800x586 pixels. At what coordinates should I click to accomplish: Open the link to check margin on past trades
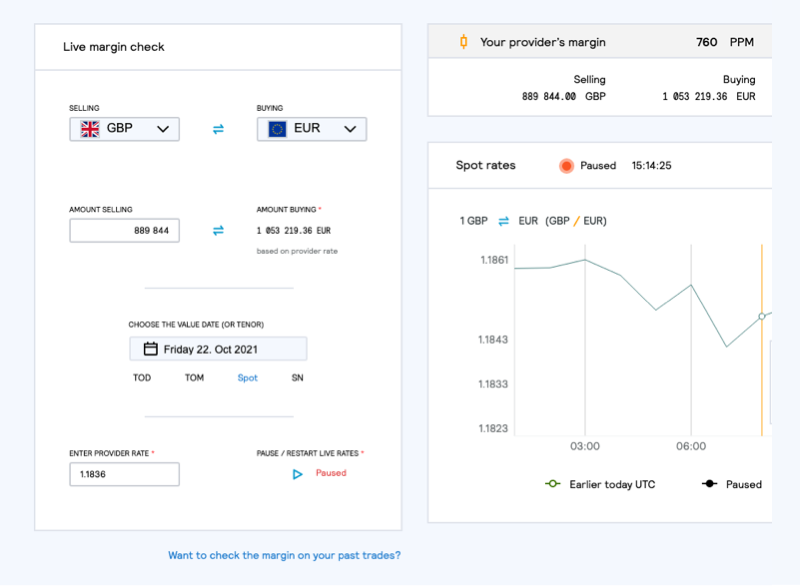pyautogui.click(x=284, y=554)
